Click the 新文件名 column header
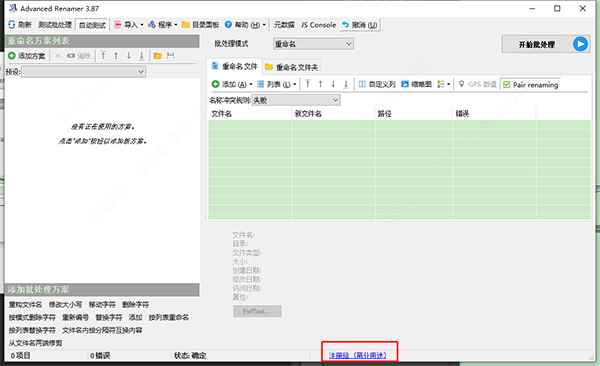This screenshot has width=600, height=366. (334, 114)
